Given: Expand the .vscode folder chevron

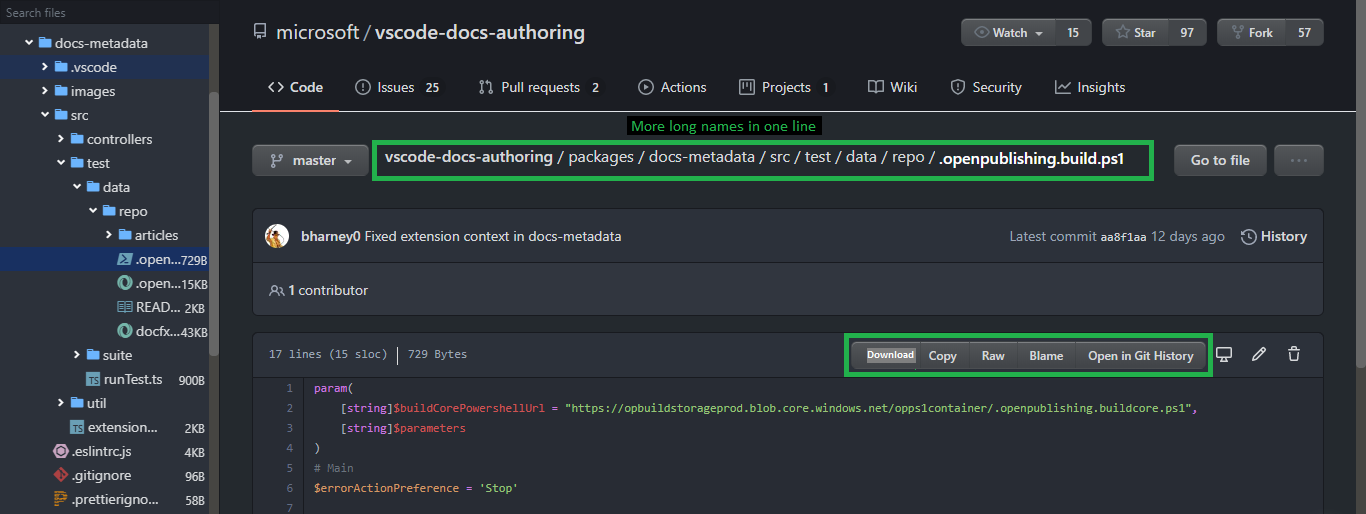Looking at the screenshot, I should pyautogui.click(x=45, y=67).
